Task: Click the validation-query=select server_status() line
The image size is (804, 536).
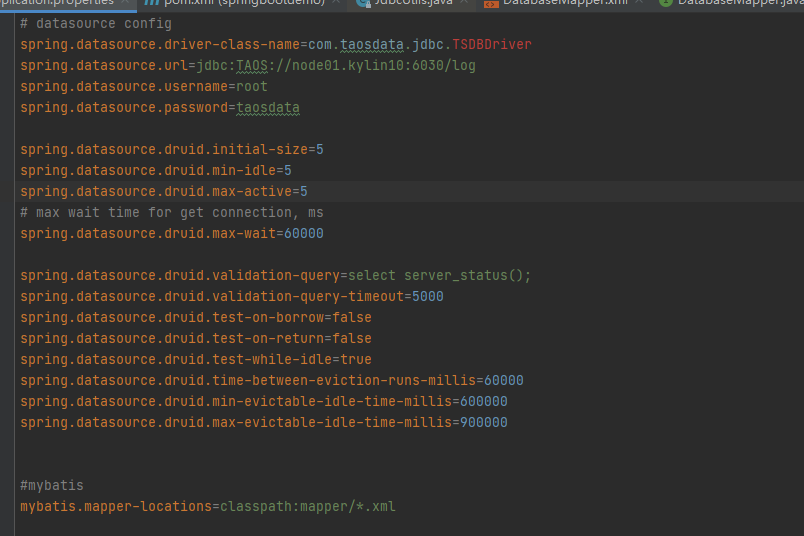Action: [x=276, y=276]
